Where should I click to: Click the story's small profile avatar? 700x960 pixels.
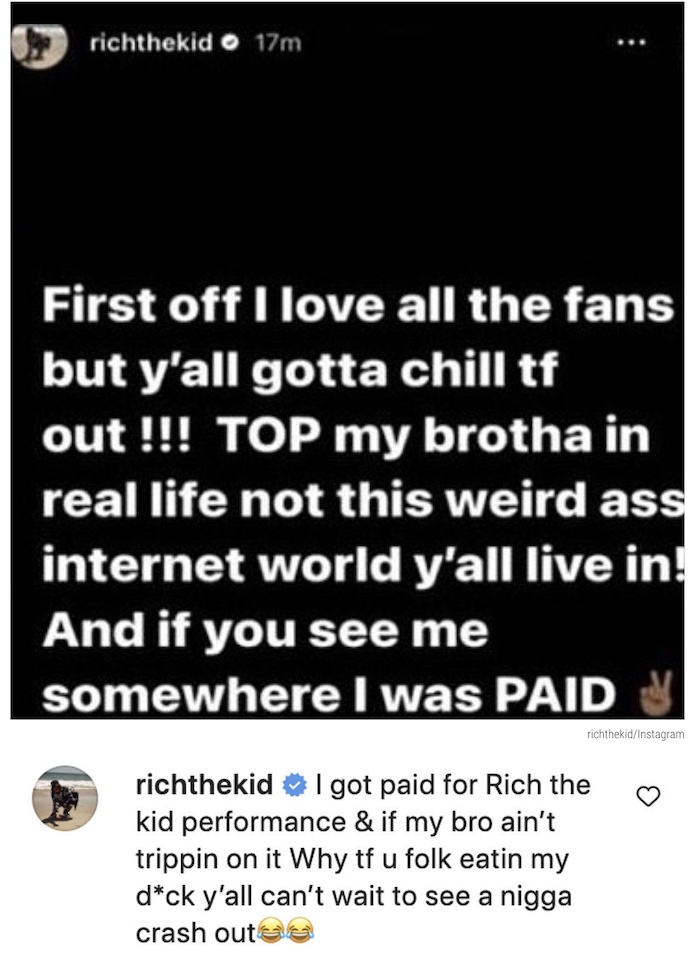(x=39, y=45)
